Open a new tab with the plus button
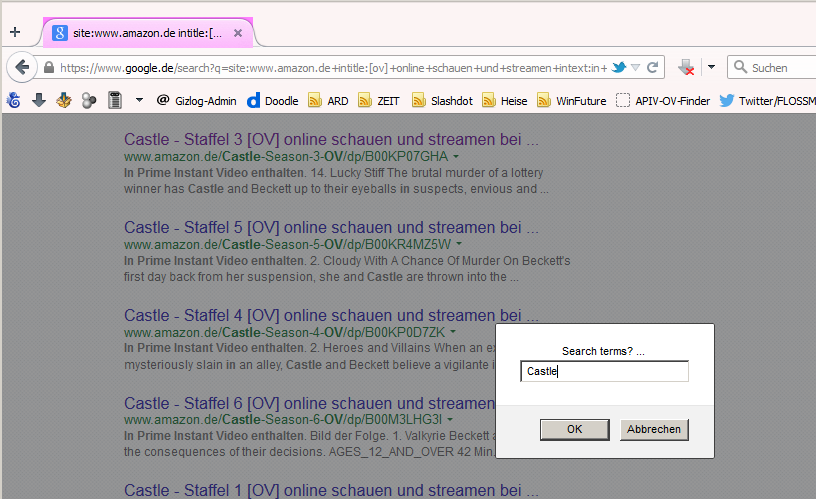The height and width of the screenshot is (499, 816). (x=15, y=32)
